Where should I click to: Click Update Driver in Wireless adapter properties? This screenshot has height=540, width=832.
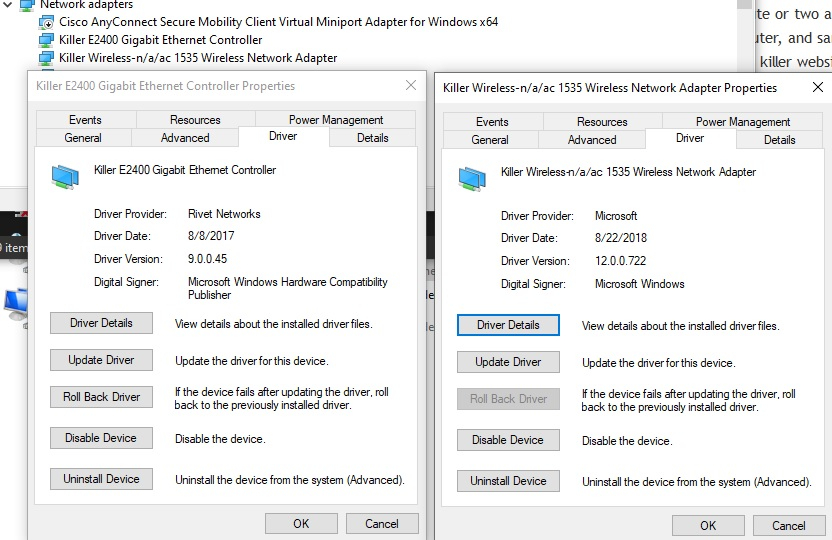(508, 362)
